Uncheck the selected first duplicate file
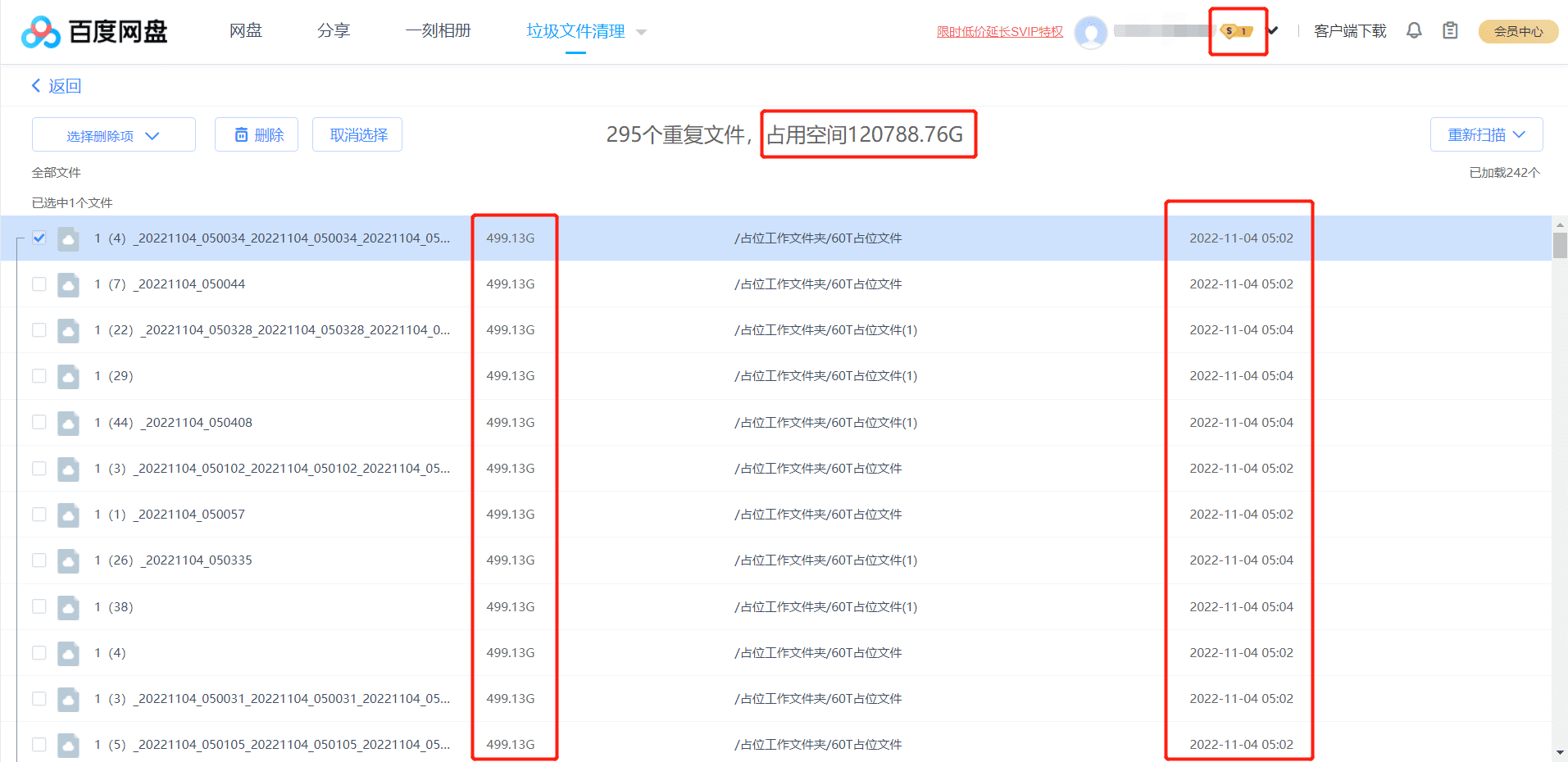Screen dimensions: 1568x762 pyautogui.click(x=39, y=238)
